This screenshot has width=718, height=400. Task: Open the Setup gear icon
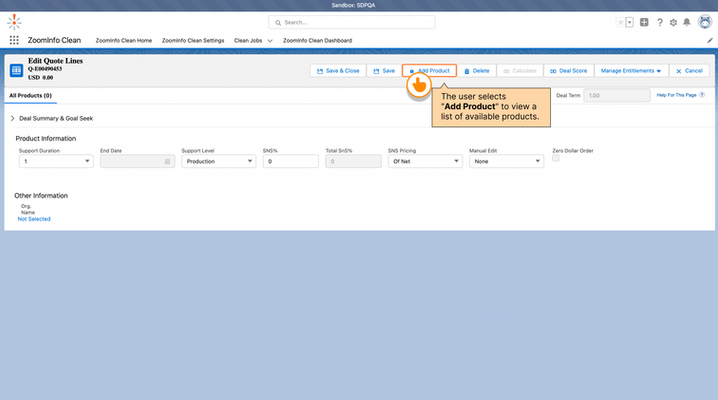tap(673, 22)
